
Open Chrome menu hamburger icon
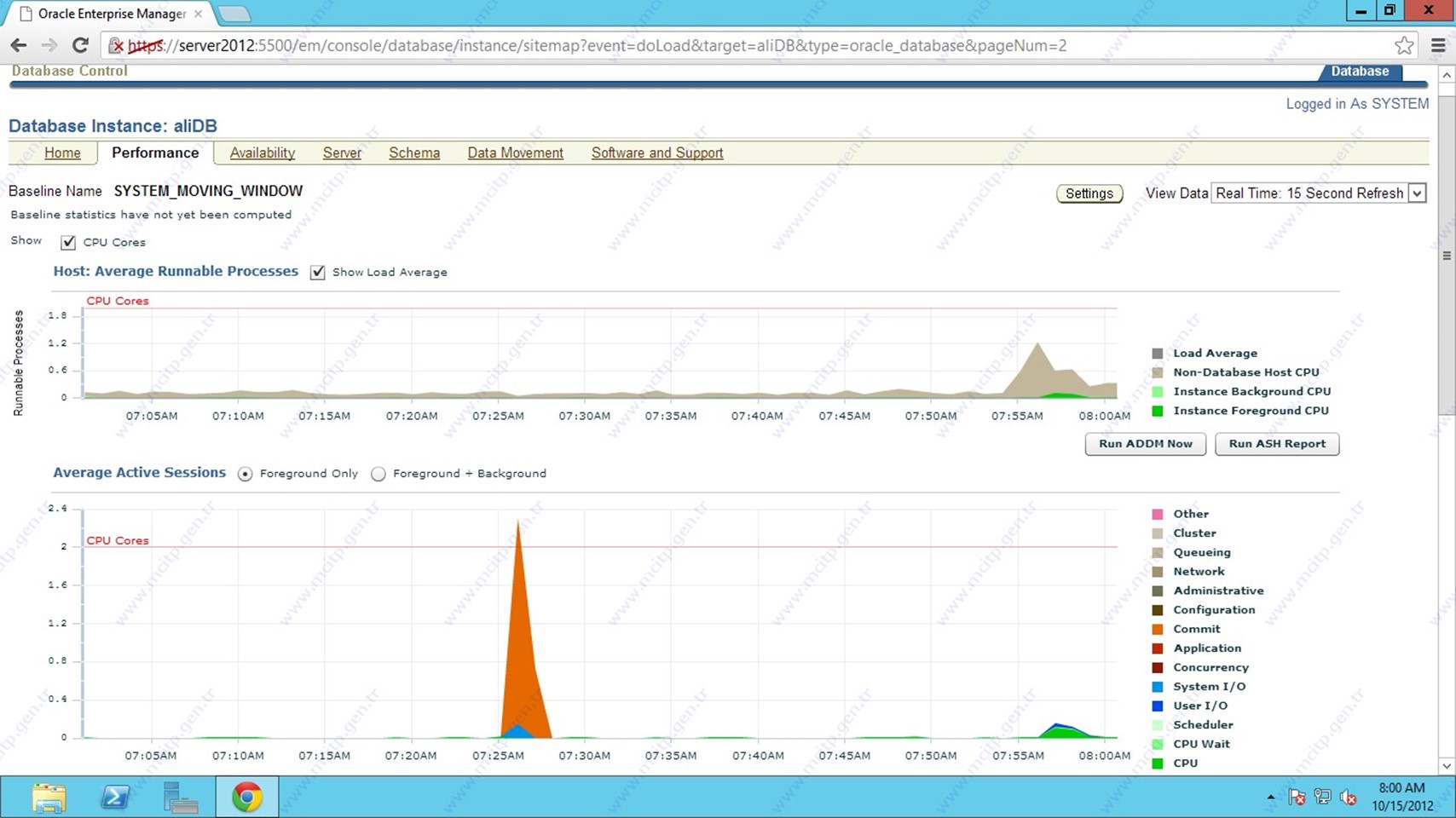1438,46
